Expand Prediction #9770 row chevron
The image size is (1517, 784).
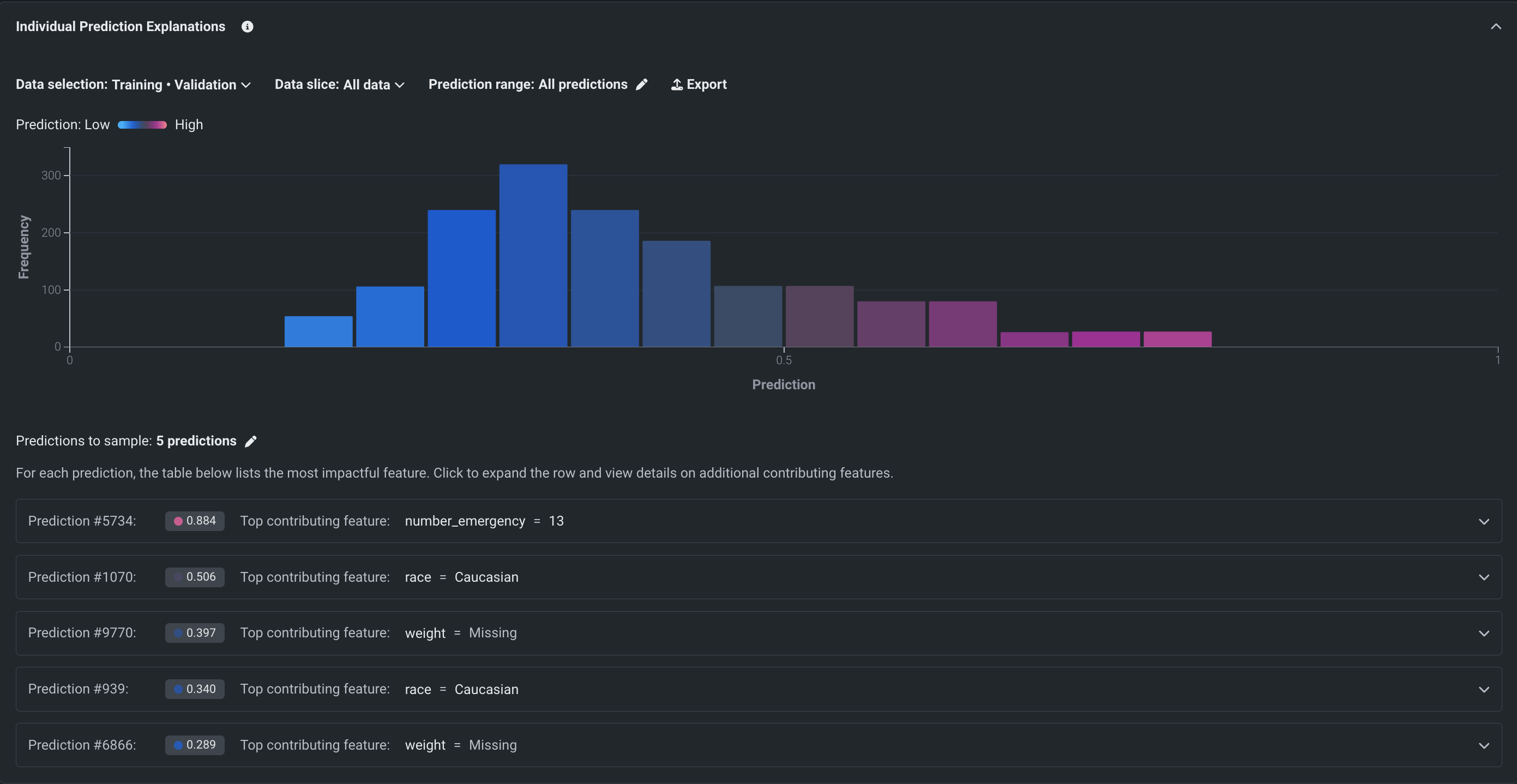pyautogui.click(x=1484, y=634)
